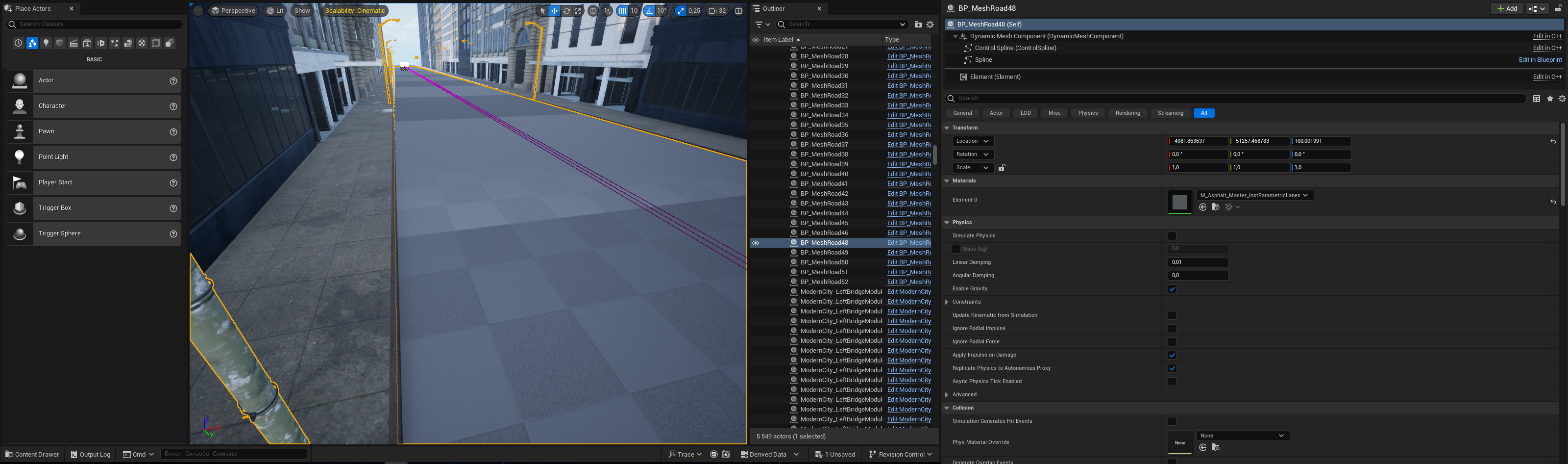The height and width of the screenshot is (464, 1568).
Task: Open Outliner settings gear
Action: click(x=930, y=25)
